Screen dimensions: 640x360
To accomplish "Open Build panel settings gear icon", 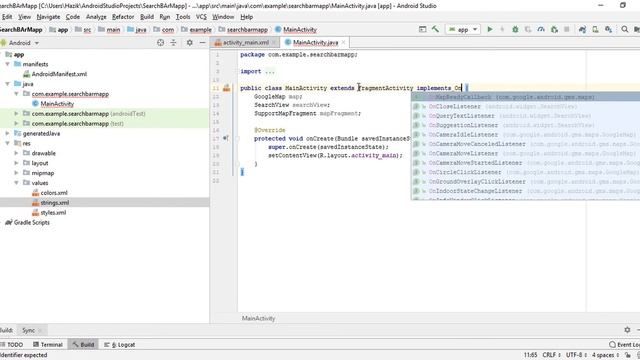I will [627, 330].
